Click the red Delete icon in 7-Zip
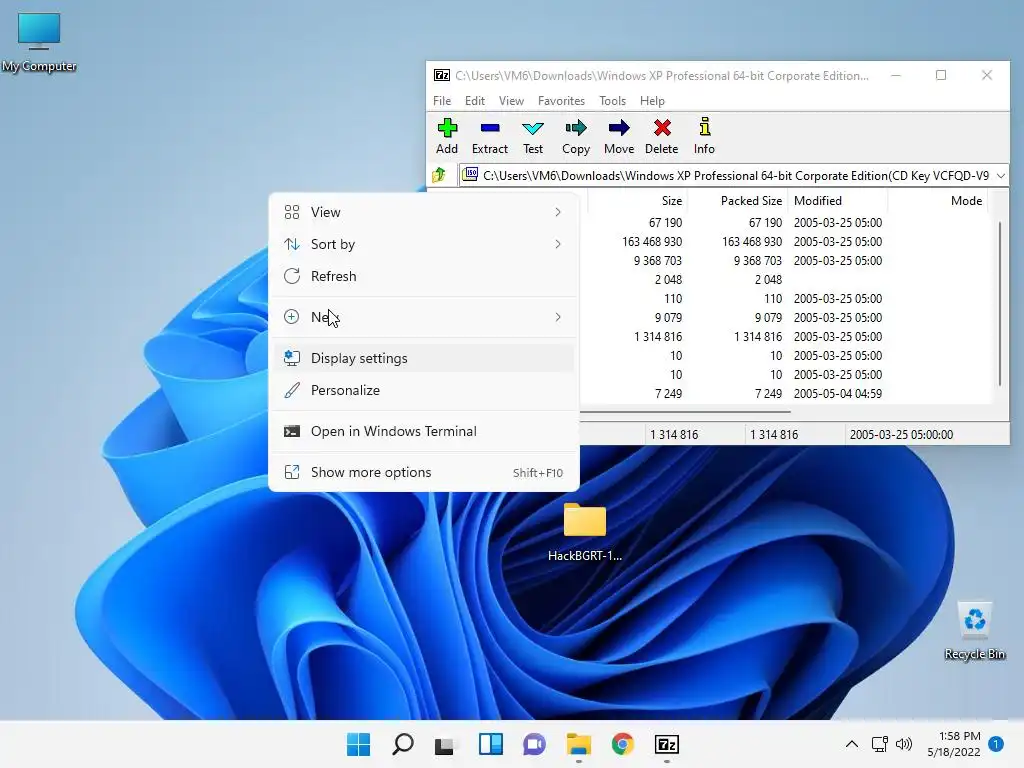The height and width of the screenshot is (768, 1024). point(662,136)
